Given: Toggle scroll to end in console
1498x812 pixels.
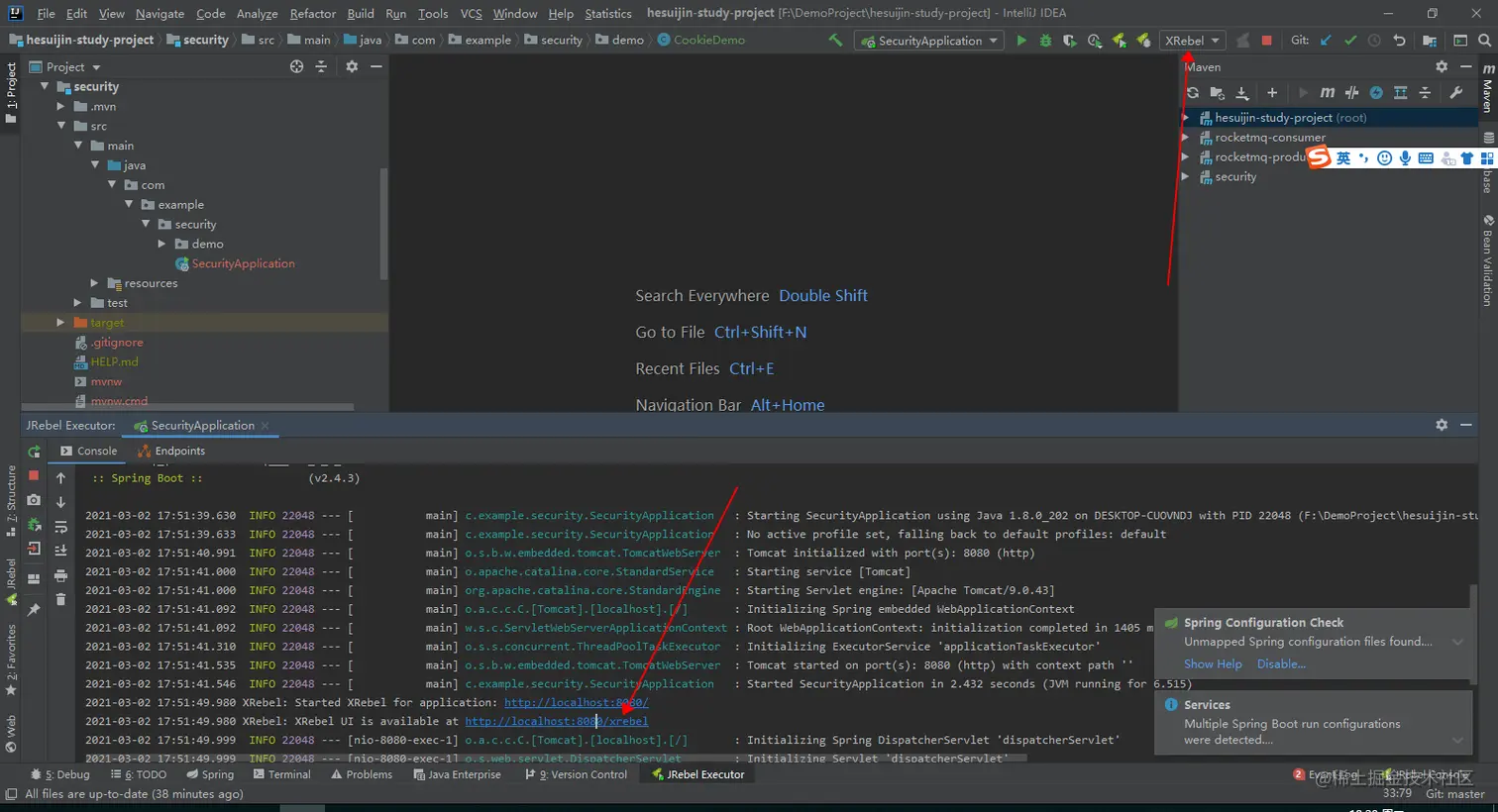Looking at the screenshot, I should 60,551.
